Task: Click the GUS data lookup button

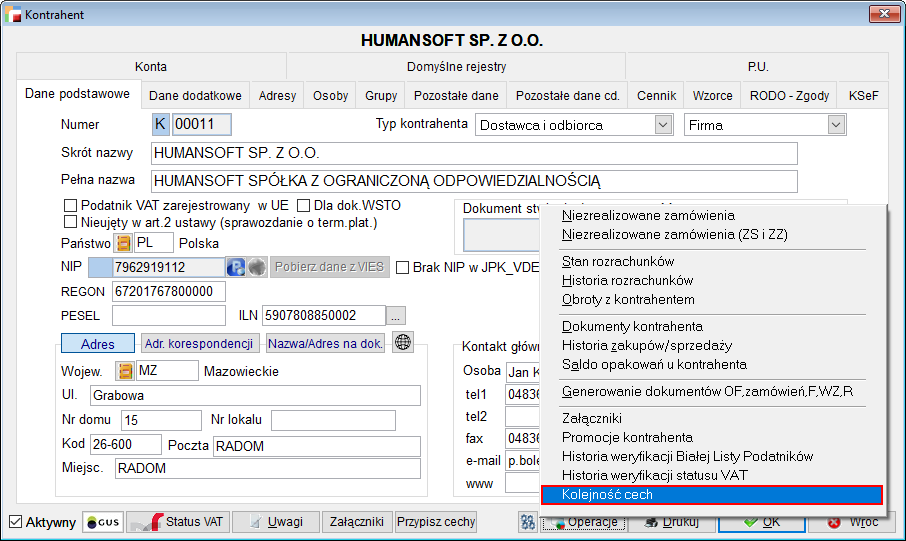Action: [103, 522]
